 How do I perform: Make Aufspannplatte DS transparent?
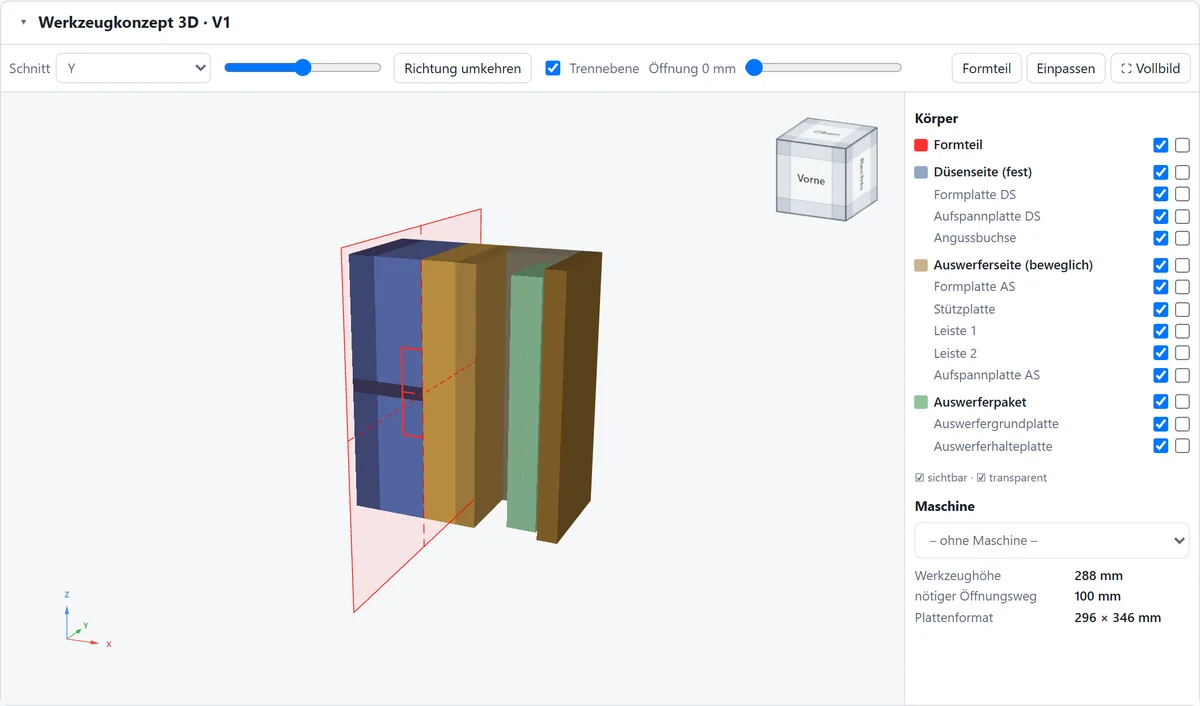click(x=1182, y=216)
